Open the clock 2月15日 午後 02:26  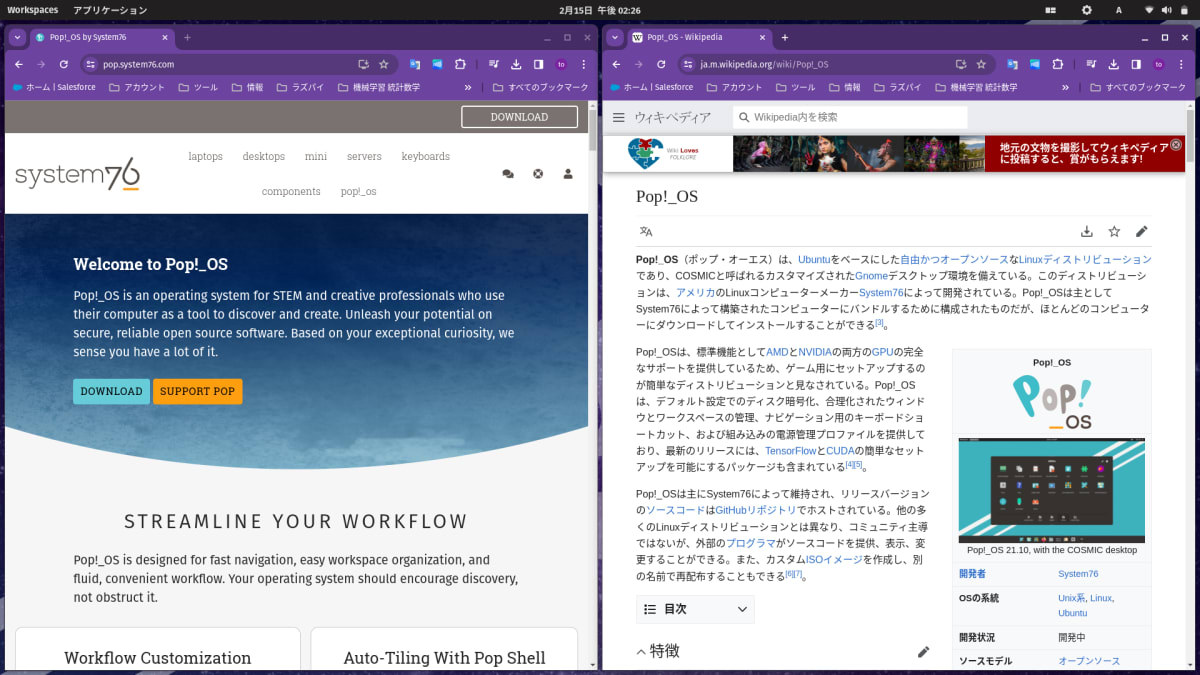600,10
